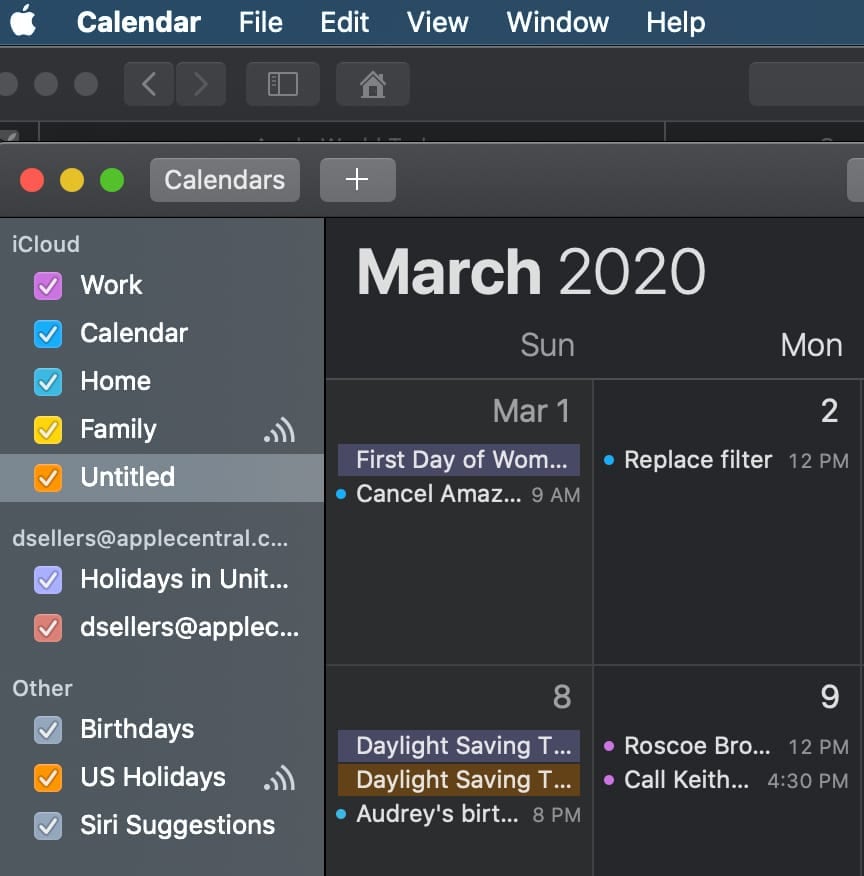864x876 pixels.
Task: Click the forward arrow in background toolbar
Action: pos(200,84)
